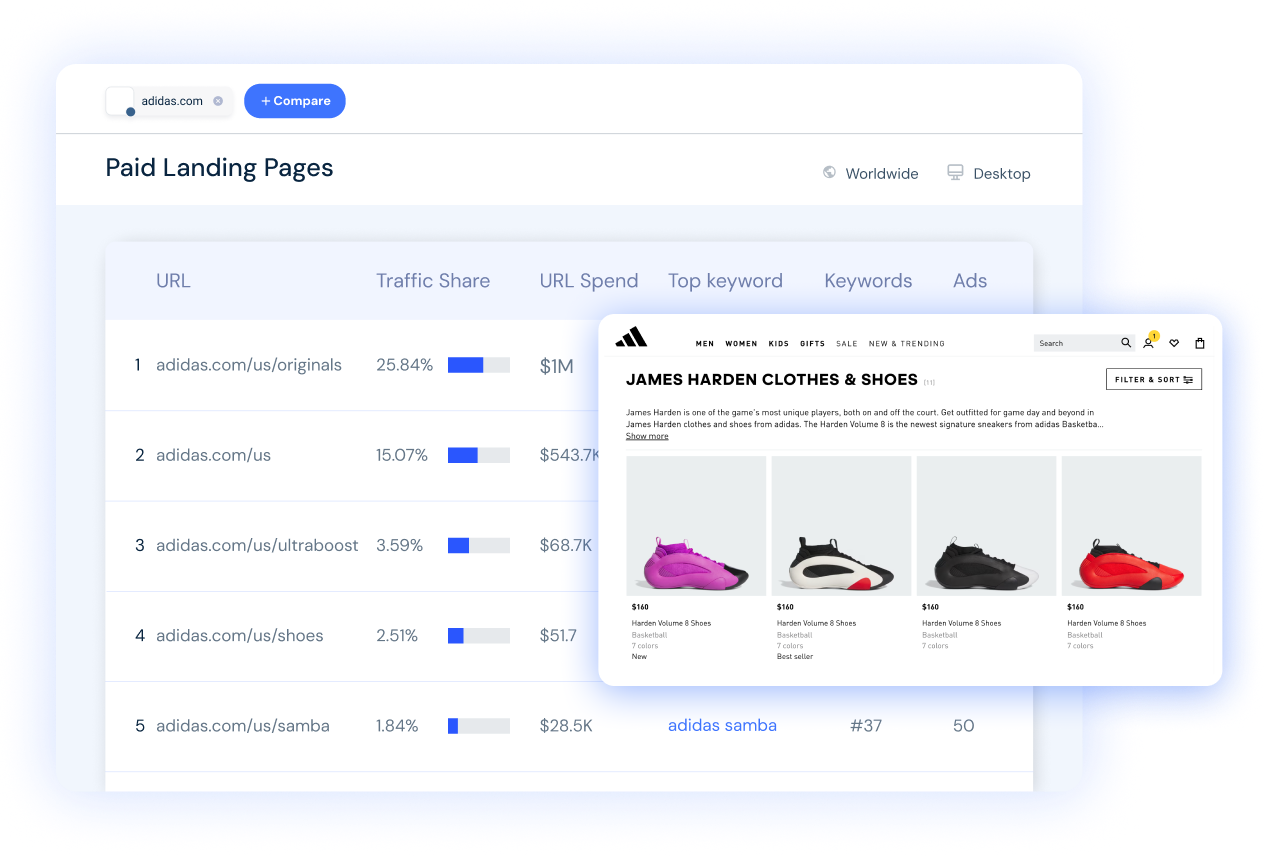Screen dimensions: 1280x856
Task: Sort by Ads column header
Action: coord(970,281)
